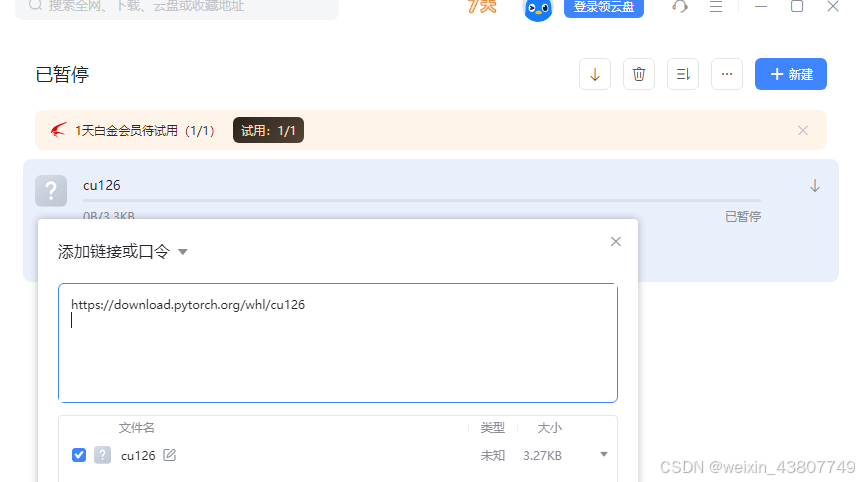Open the headset customer service icon
This screenshot has width=859, height=482.
click(680, 7)
